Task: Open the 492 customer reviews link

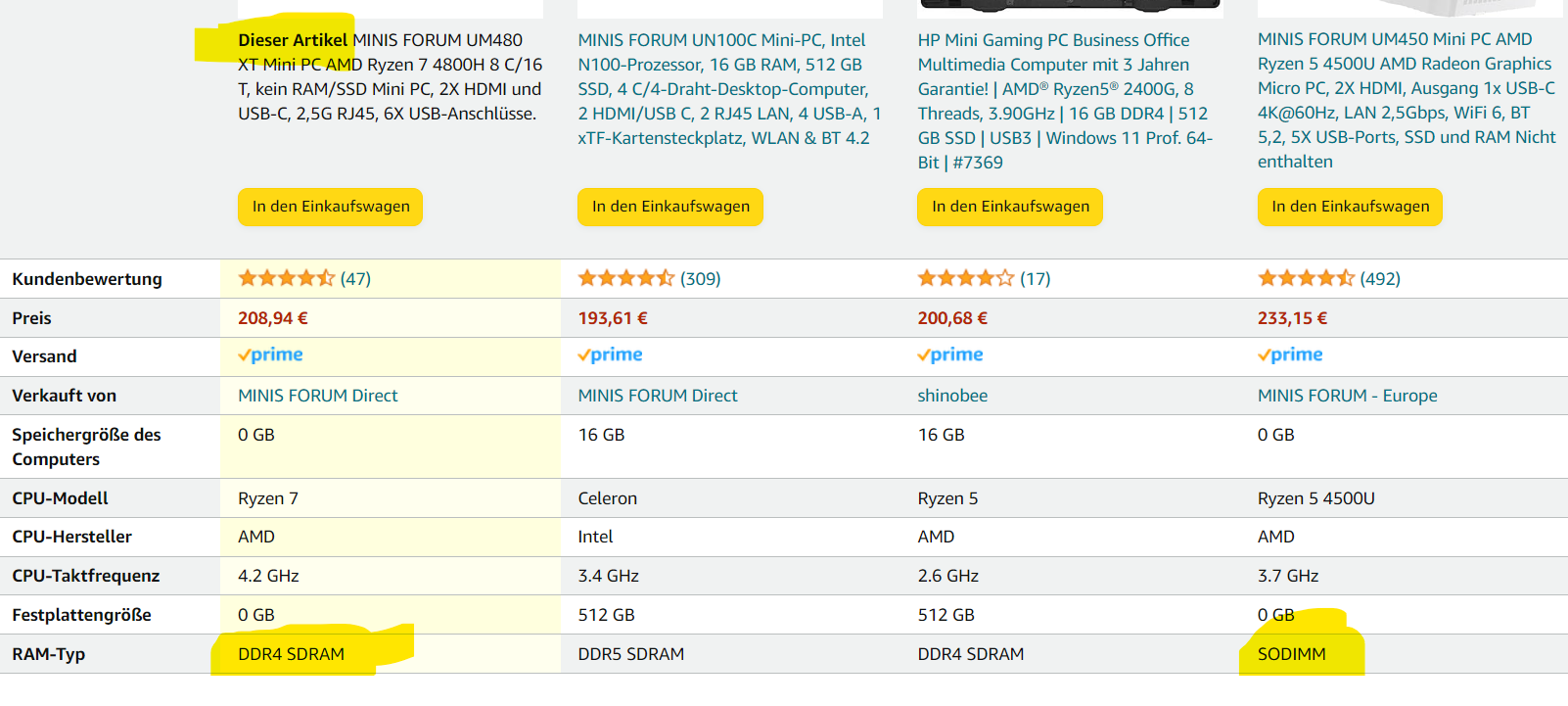Action: pyautogui.click(x=1380, y=279)
